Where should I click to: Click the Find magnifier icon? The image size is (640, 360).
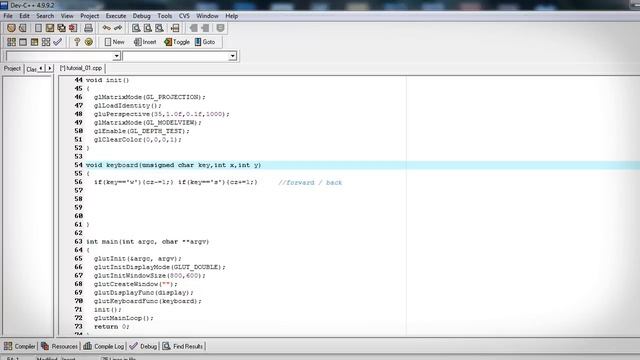tap(136, 28)
